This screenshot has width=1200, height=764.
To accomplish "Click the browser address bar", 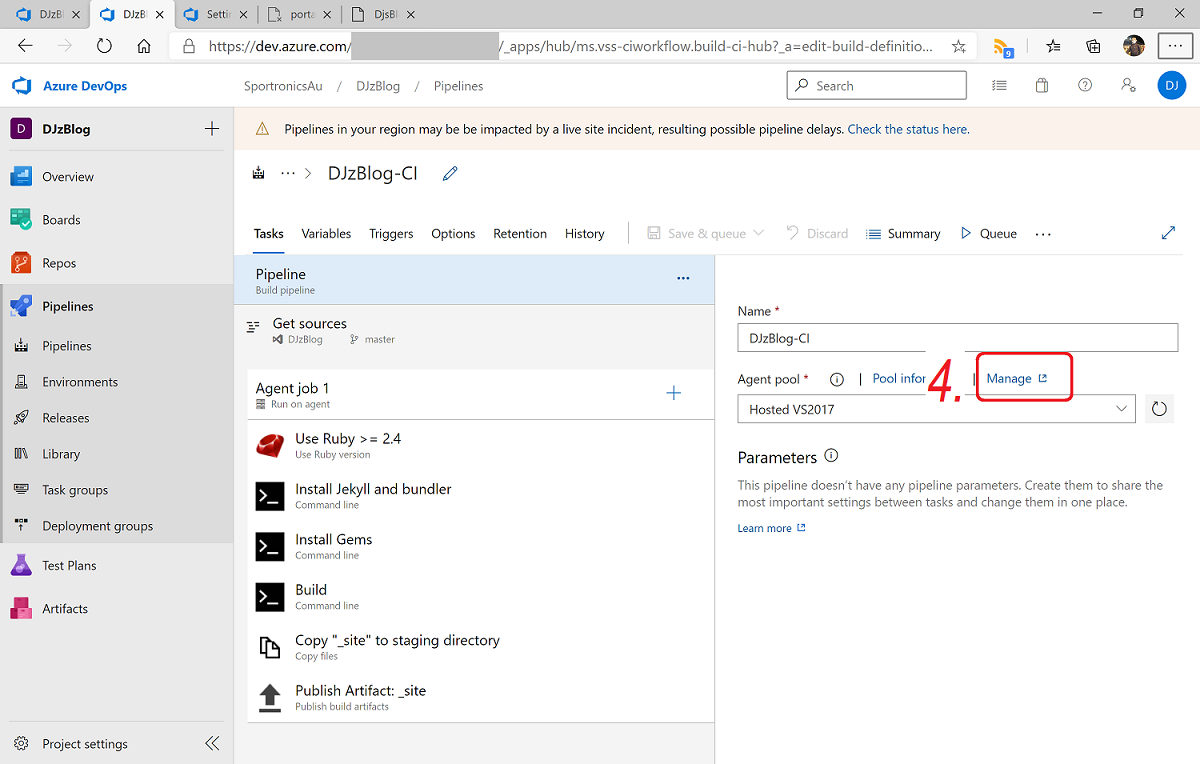I will tap(572, 46).
